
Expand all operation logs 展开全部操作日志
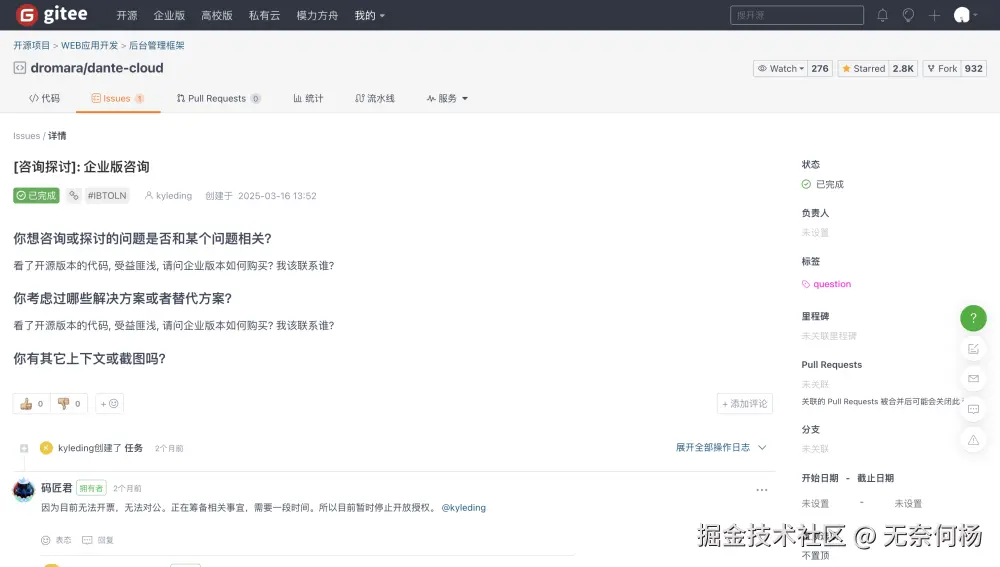click(x=721, y=447)
